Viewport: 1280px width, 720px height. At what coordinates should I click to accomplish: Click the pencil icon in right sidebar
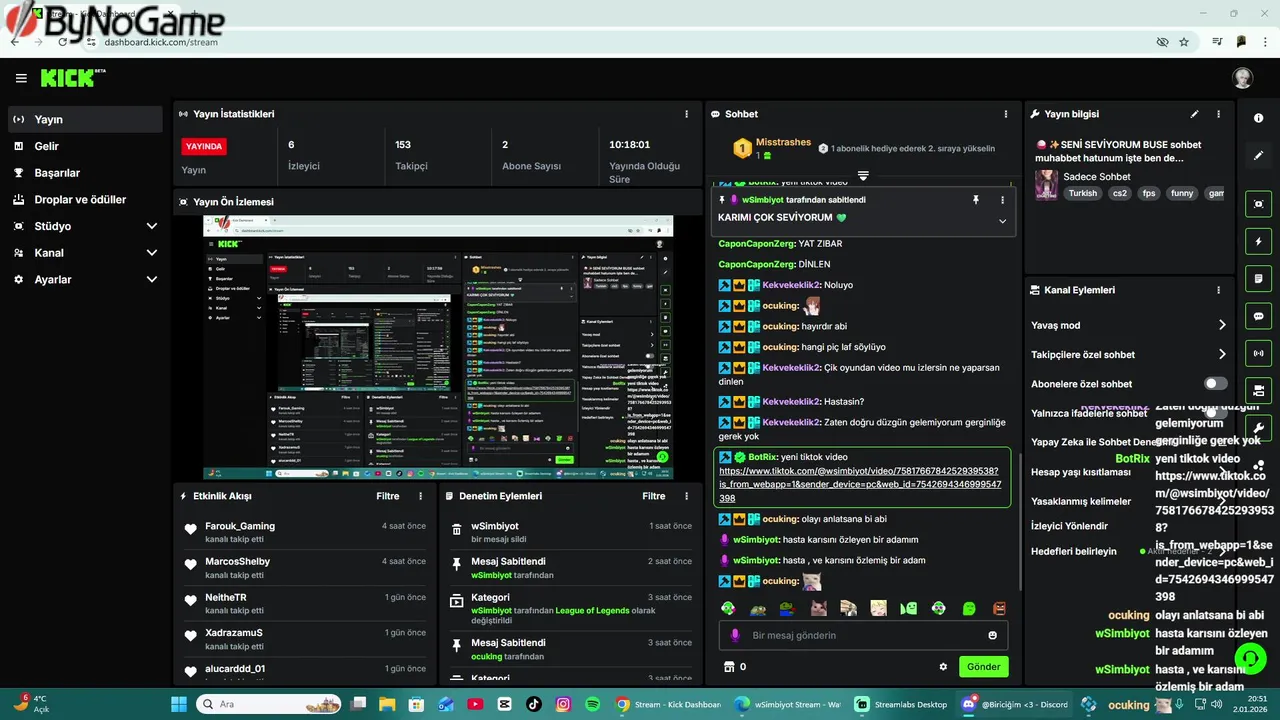point(1258,156)
